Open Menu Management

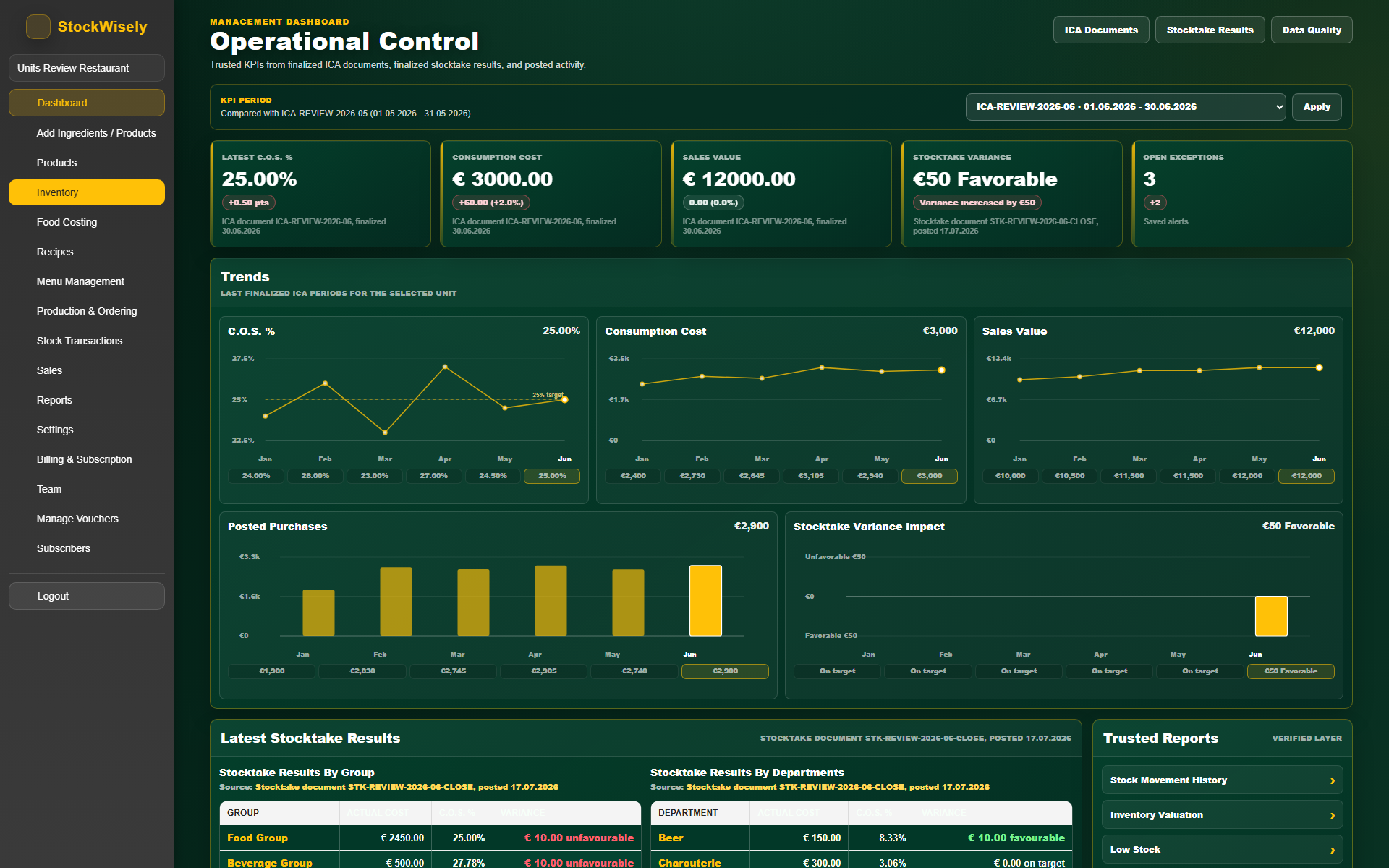click(x=87, y=281)
